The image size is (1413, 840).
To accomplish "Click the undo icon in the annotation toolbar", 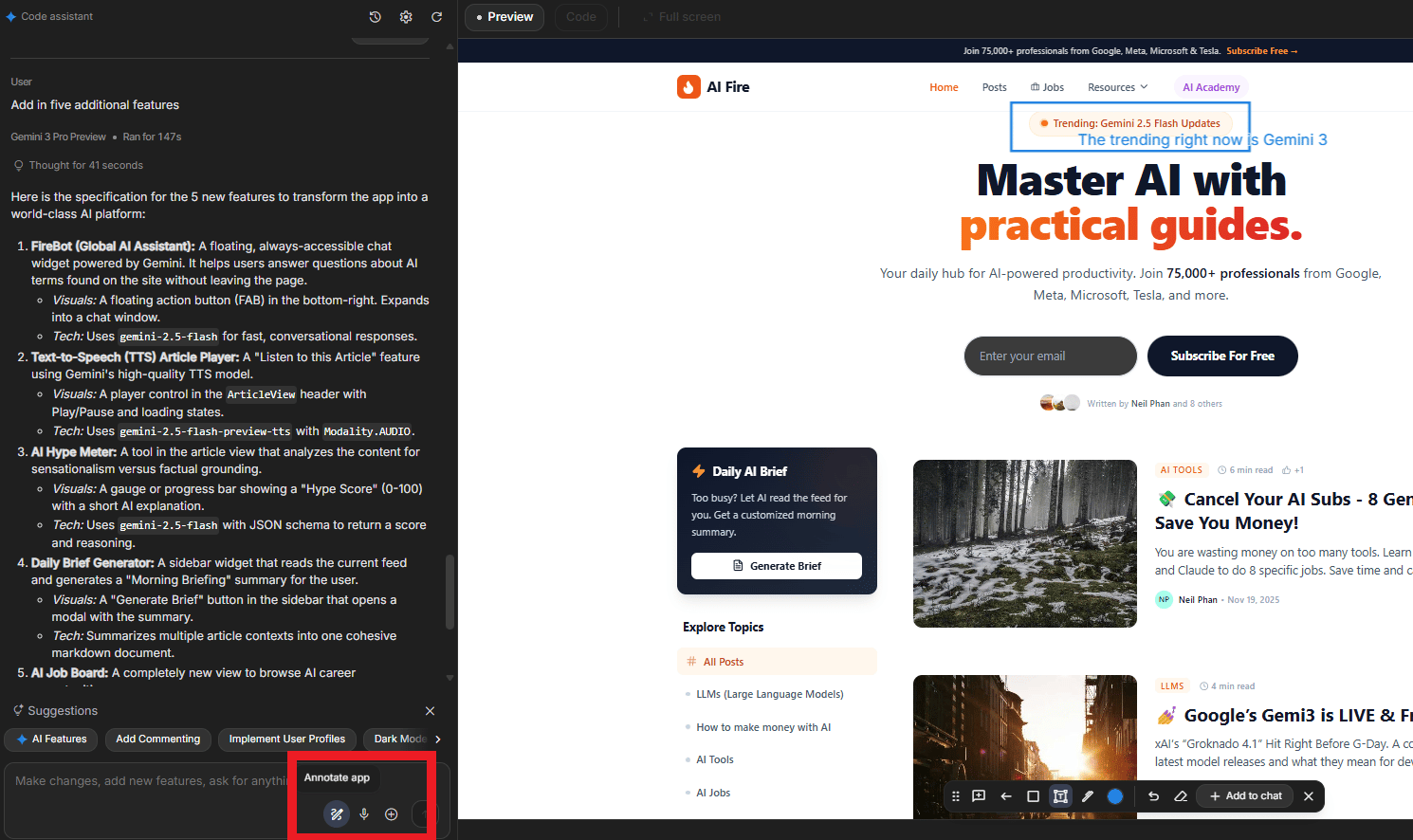I will tap(1153, 796).
